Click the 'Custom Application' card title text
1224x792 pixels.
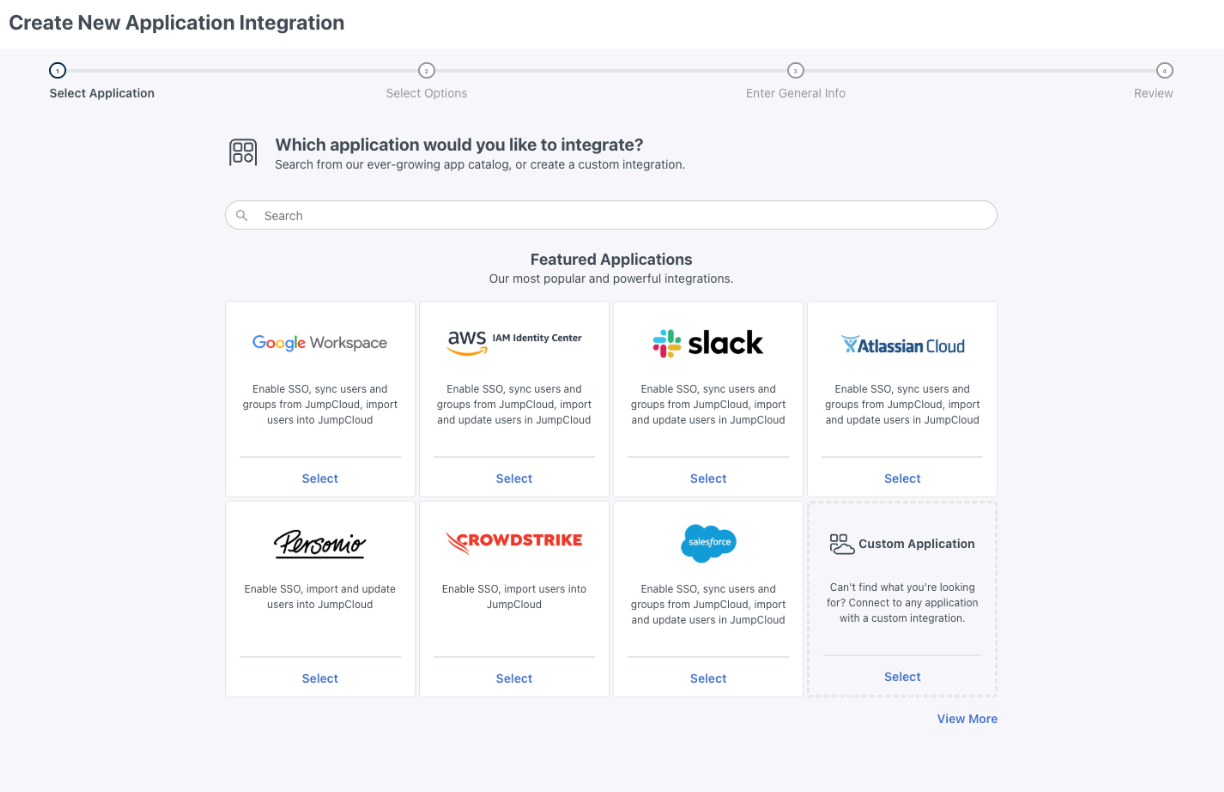point(916,544)
